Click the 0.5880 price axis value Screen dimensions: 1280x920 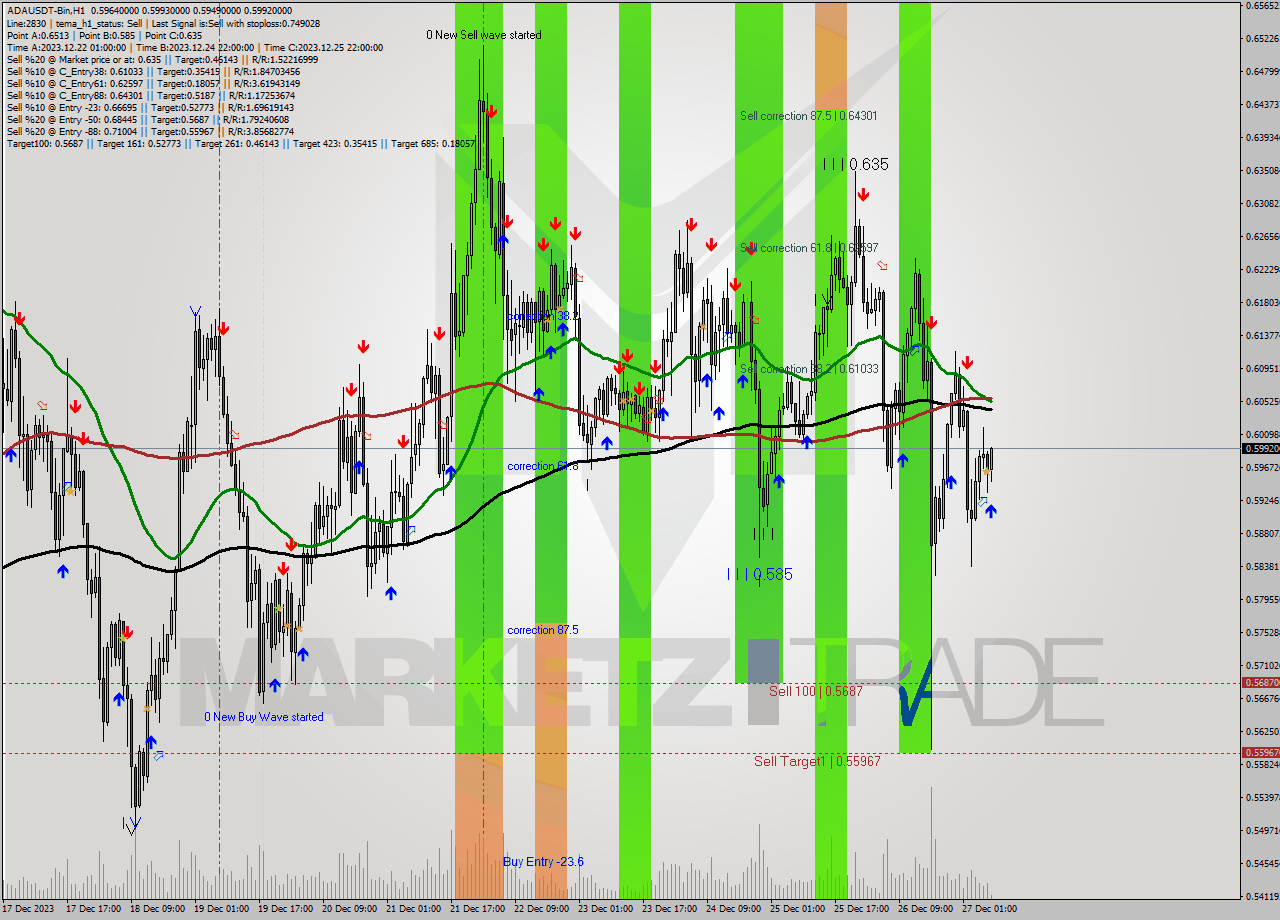click(1263, 533)
